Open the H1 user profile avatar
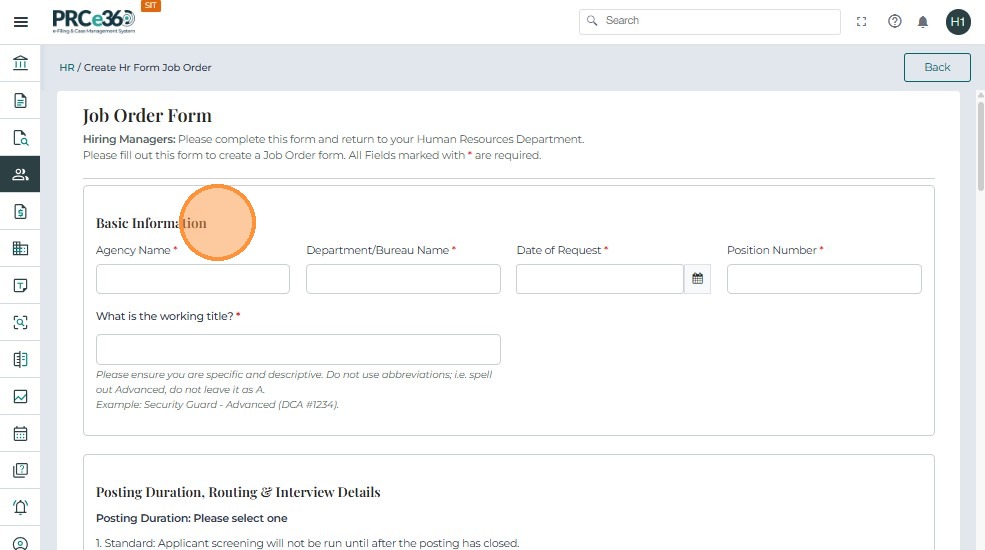985x550 pixels. pyautogui.click(x=958, y=22)
